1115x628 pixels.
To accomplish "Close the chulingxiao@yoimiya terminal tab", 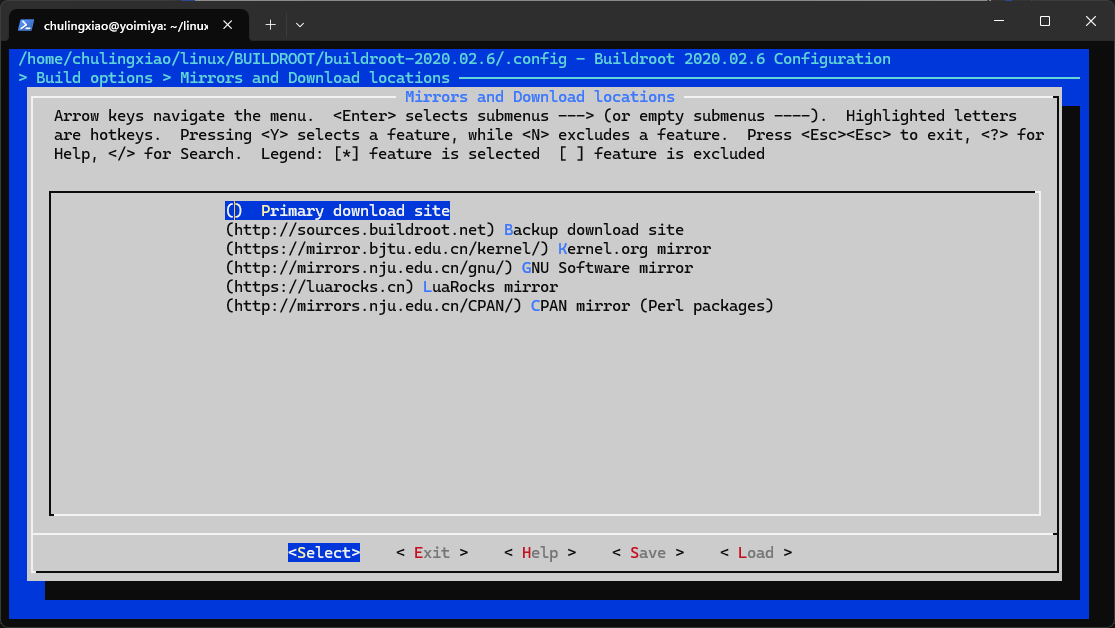I will pyautogui.click(x=228, y=25).
